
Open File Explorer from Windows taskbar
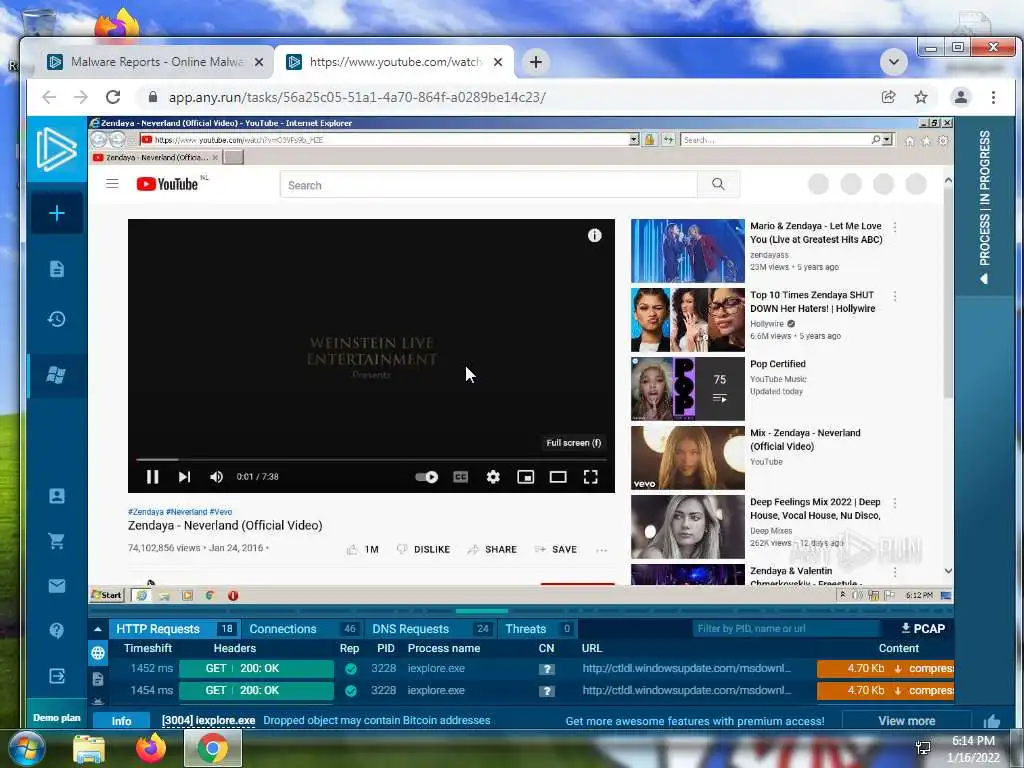point(89,749)
